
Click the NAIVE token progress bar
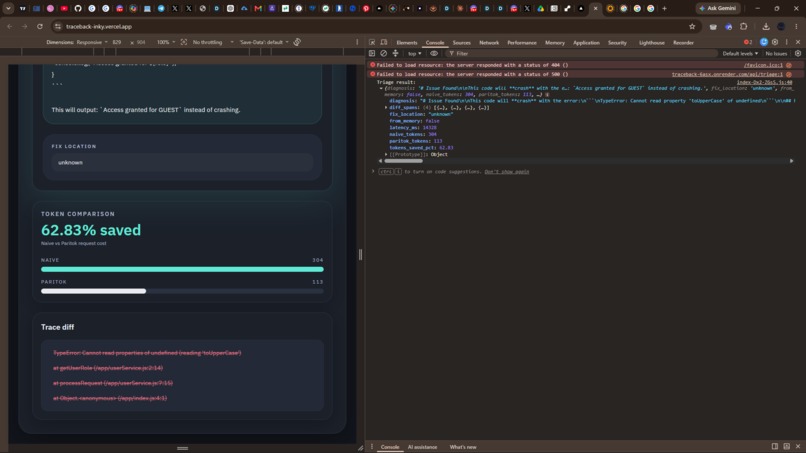click(x=182, y=269)
